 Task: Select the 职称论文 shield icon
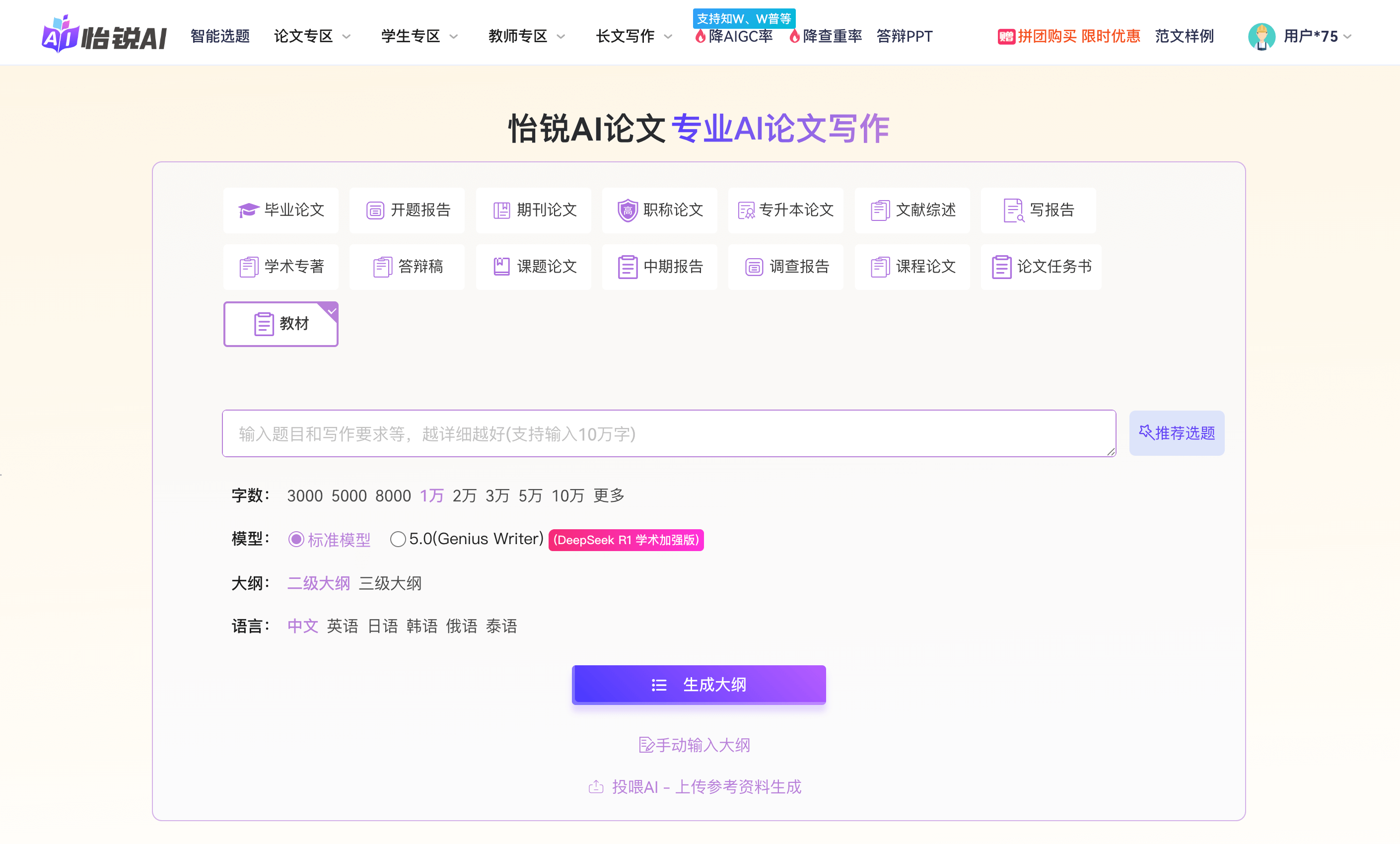(x=628, y=210)
